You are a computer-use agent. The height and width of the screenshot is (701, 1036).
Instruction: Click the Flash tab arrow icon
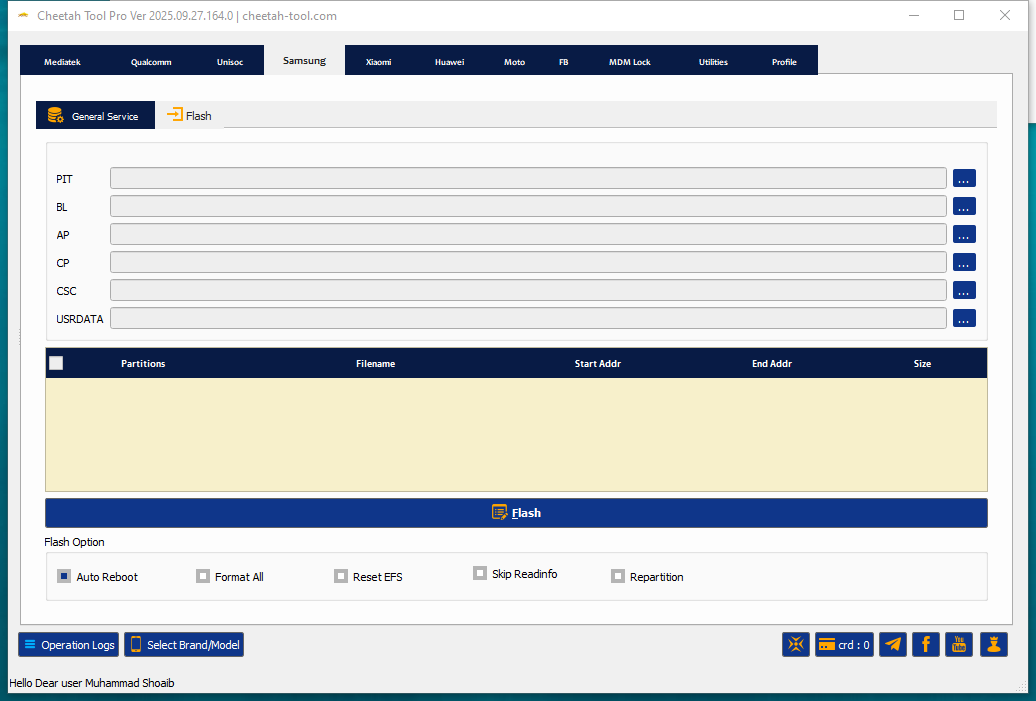click(176, 114)
